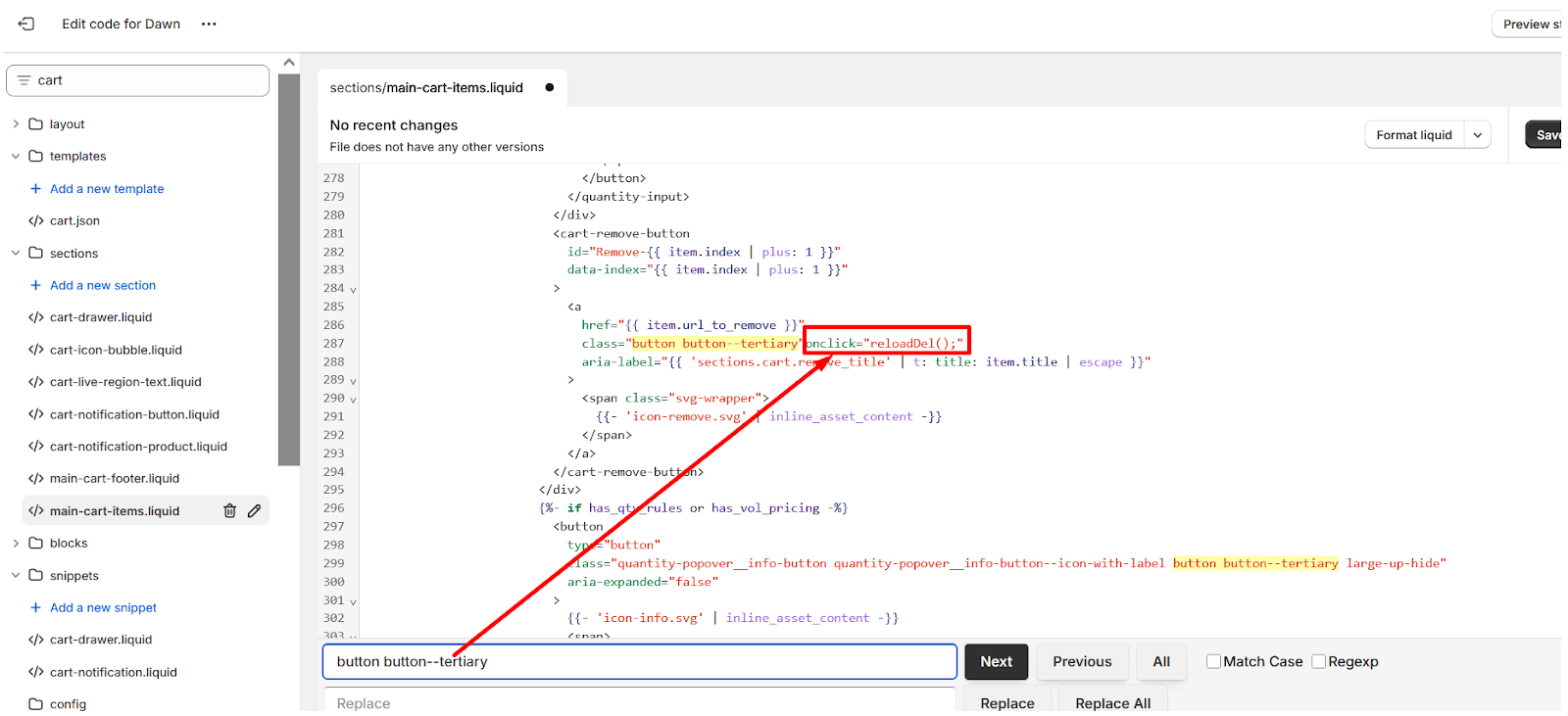The width and height of the screenshot is (1568, 716).
Task: Click the unsaved dot on the file tab
Action: (x=550, y=87)
